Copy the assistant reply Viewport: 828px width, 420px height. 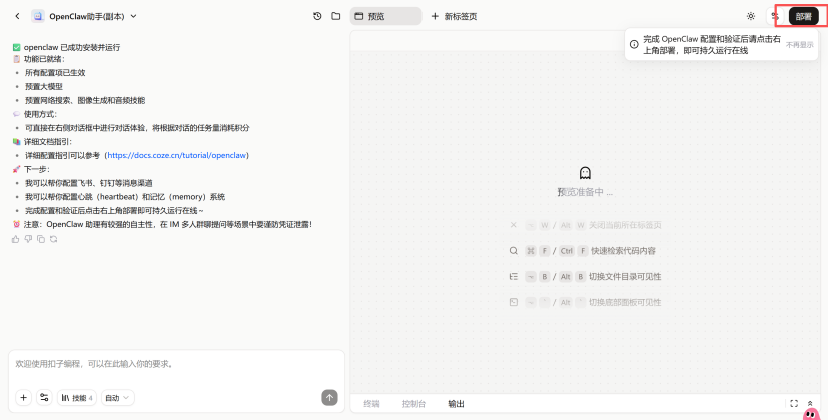click(41, 239)
